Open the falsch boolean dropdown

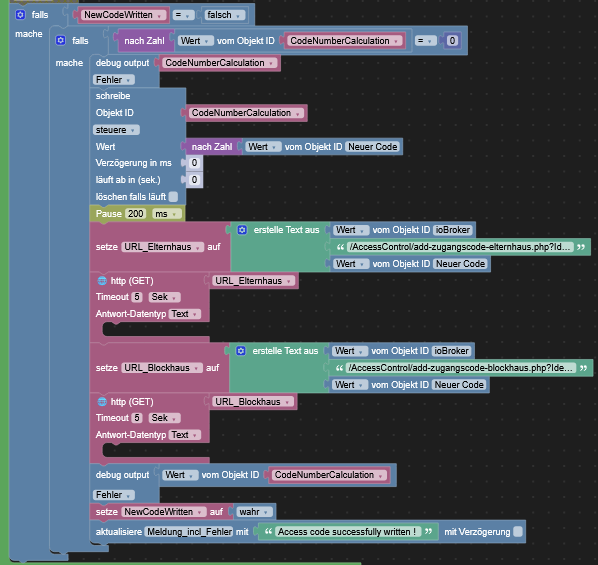(x=224, y=15)
